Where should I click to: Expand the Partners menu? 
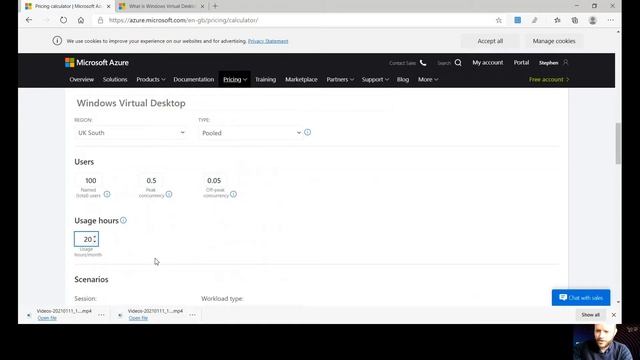pos(340,80)
